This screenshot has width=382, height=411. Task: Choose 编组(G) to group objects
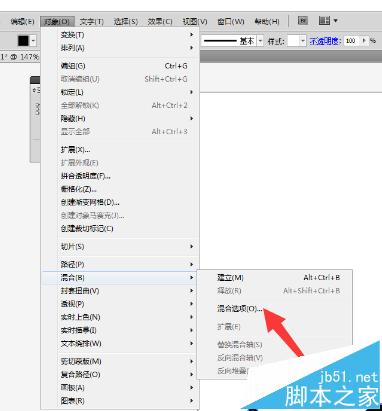(120, 66)
